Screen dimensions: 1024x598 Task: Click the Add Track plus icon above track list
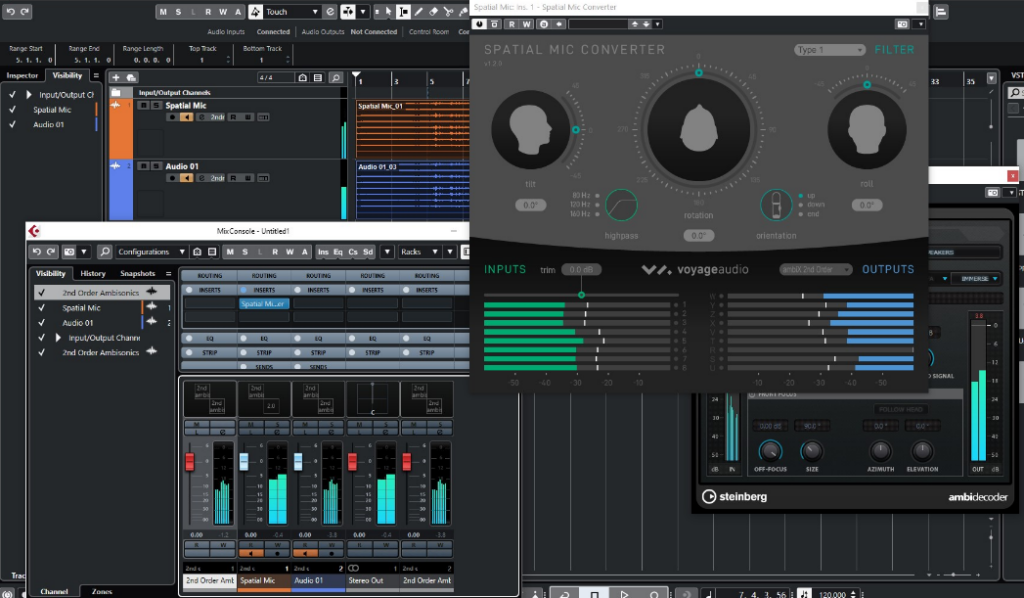pos(116,77)
